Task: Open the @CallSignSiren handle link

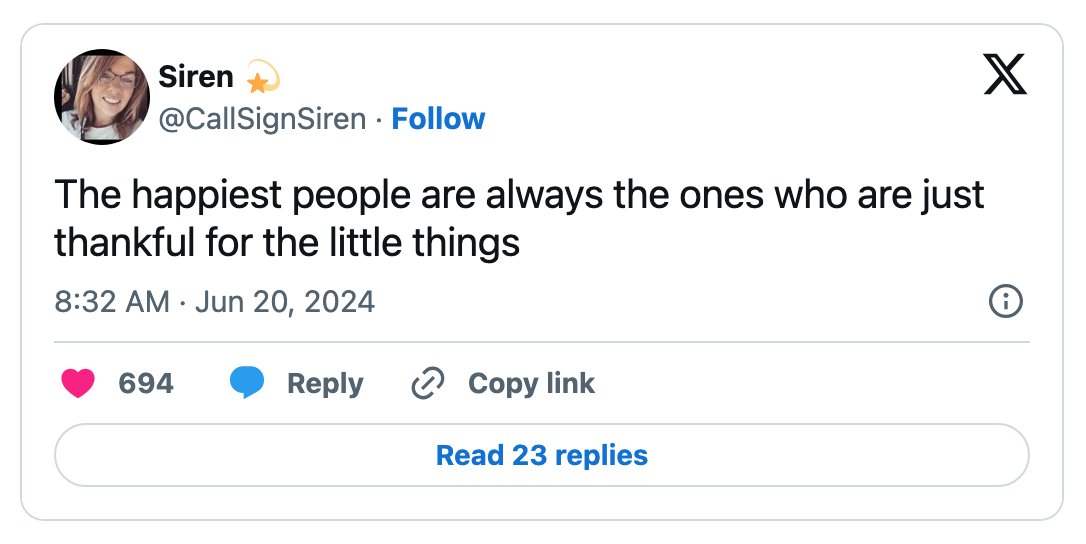Action: (x=262, y=119)
